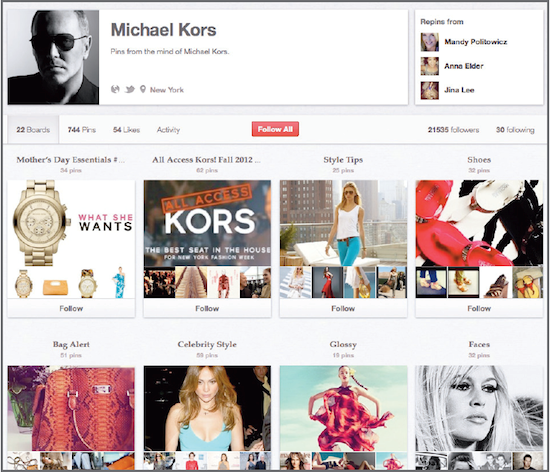Follow the Shoes board
550x472 pixels.
tap(479, 309)
